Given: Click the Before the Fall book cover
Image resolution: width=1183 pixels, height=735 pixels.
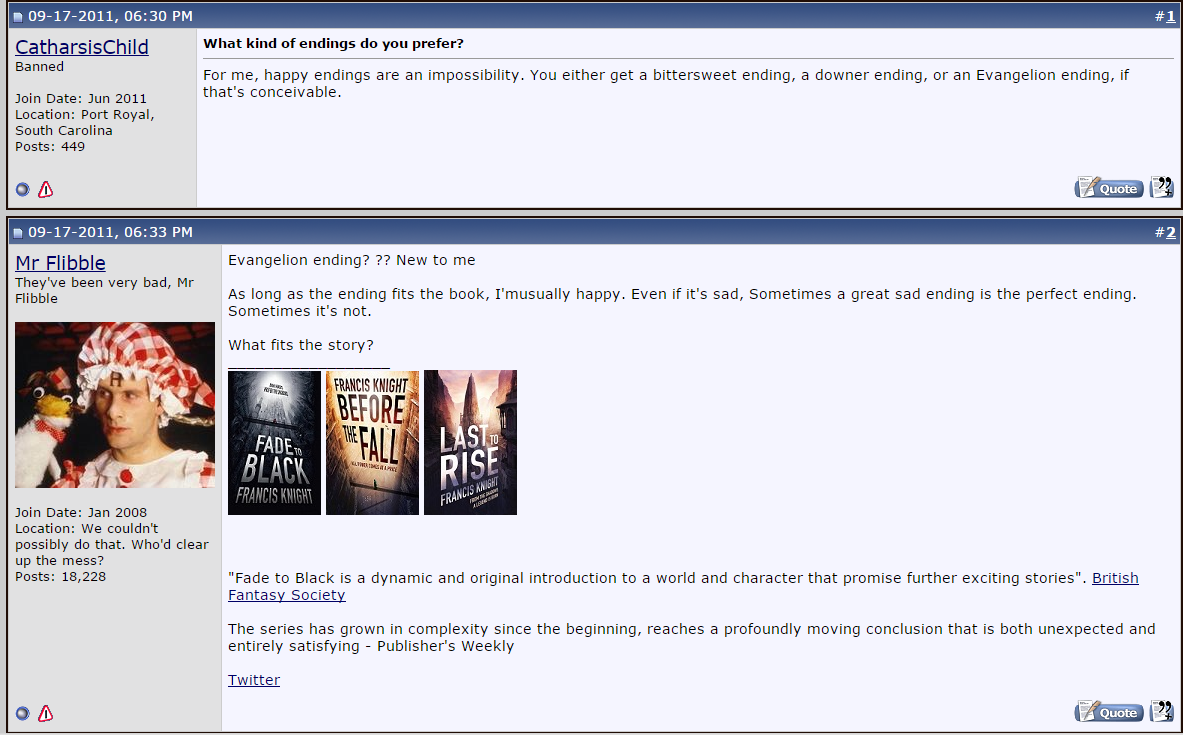Looking at the screenshot, I should (372, 442).
